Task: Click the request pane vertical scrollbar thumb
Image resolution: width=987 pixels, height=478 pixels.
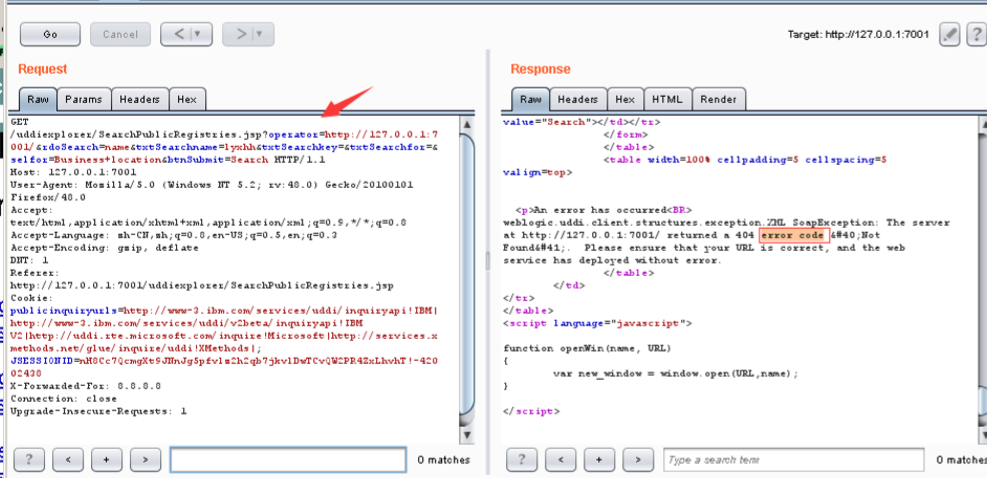Action: coord(467,275)
